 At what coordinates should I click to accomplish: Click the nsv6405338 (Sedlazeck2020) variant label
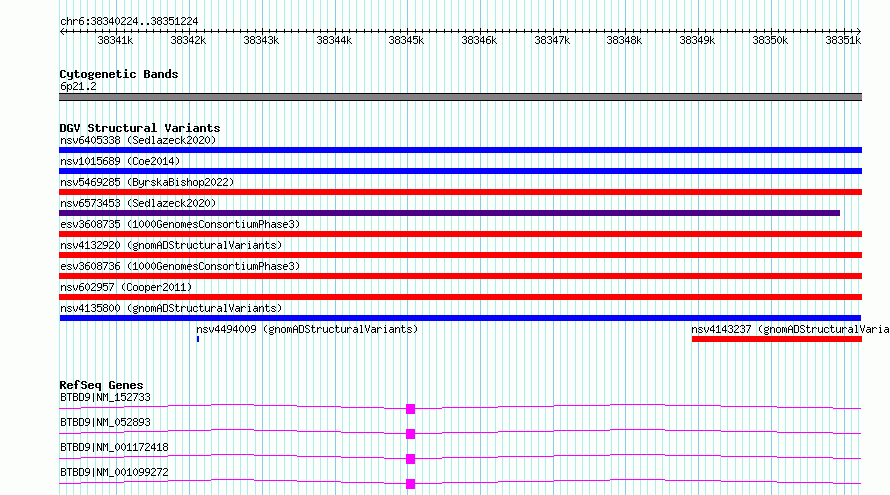(138, 140)
